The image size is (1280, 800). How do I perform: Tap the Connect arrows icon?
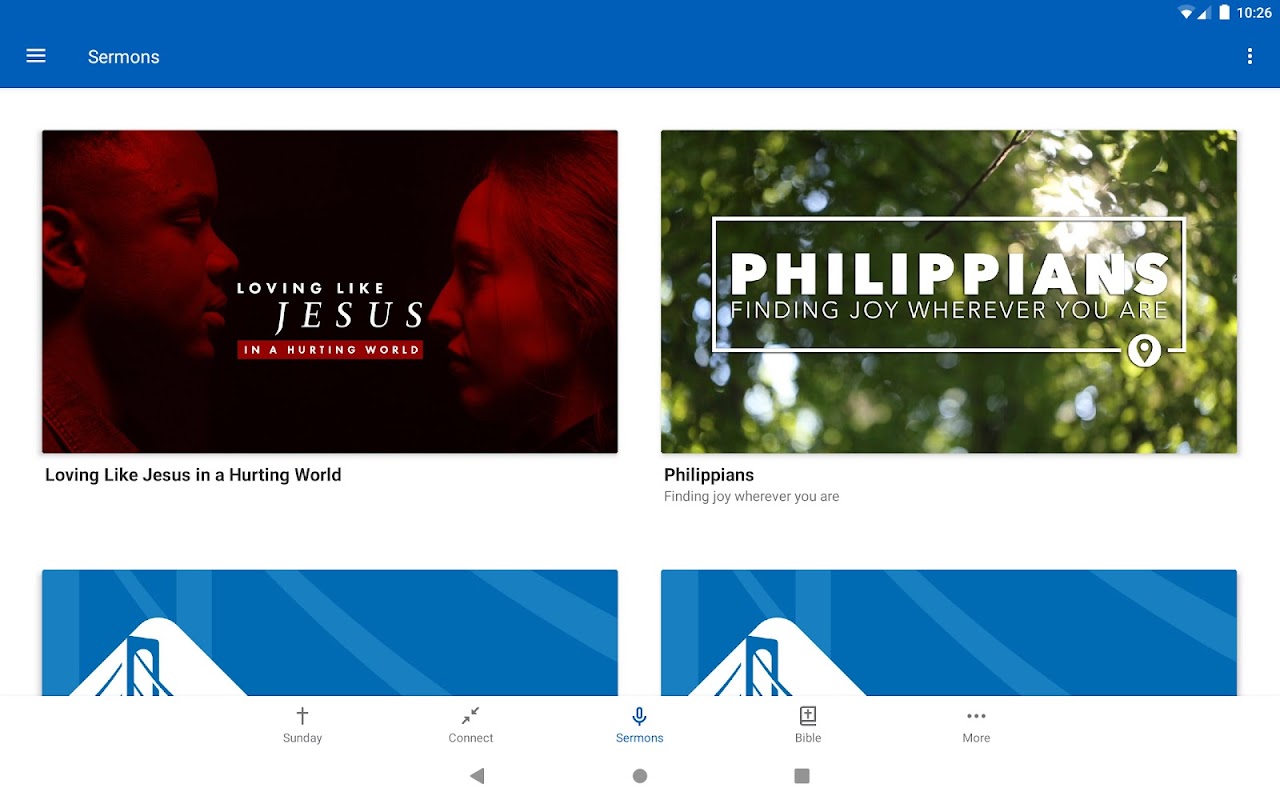470,715
